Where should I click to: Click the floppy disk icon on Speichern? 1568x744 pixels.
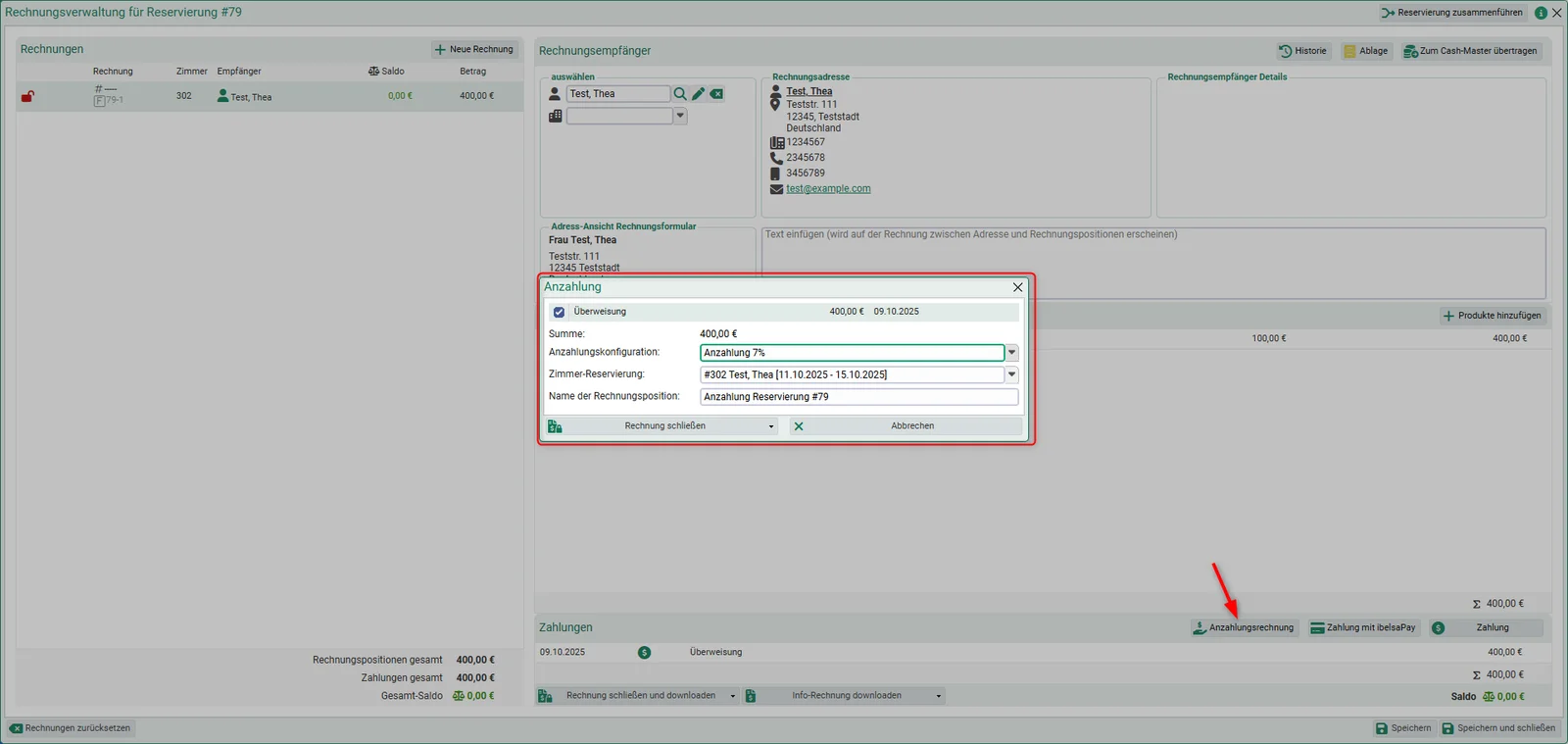click(x=1382, y=728)
